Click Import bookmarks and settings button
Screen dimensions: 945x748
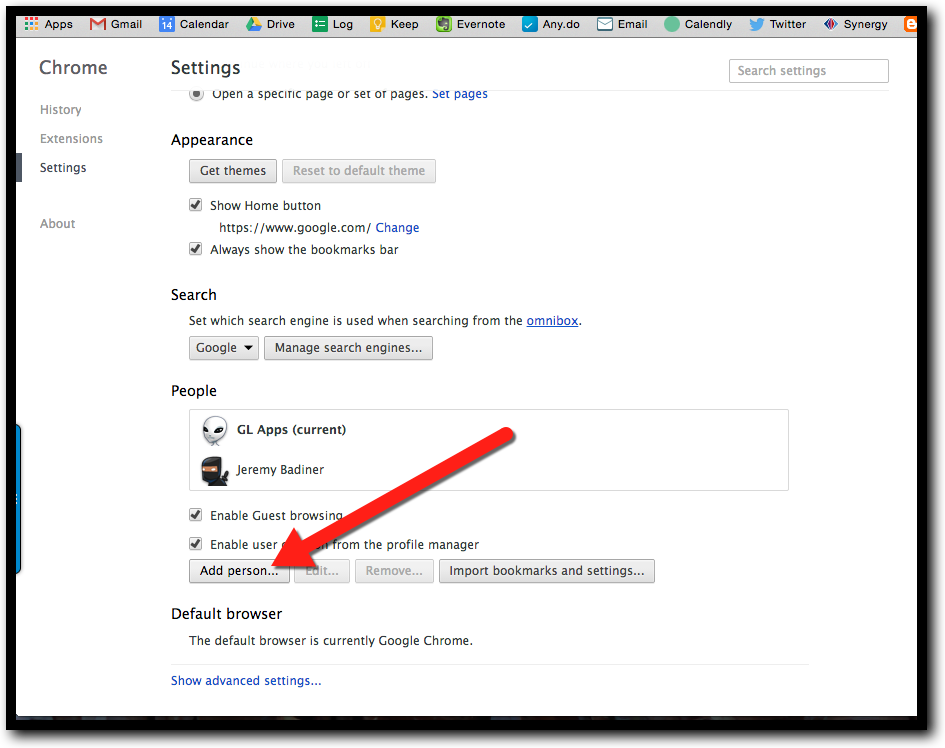547,571
